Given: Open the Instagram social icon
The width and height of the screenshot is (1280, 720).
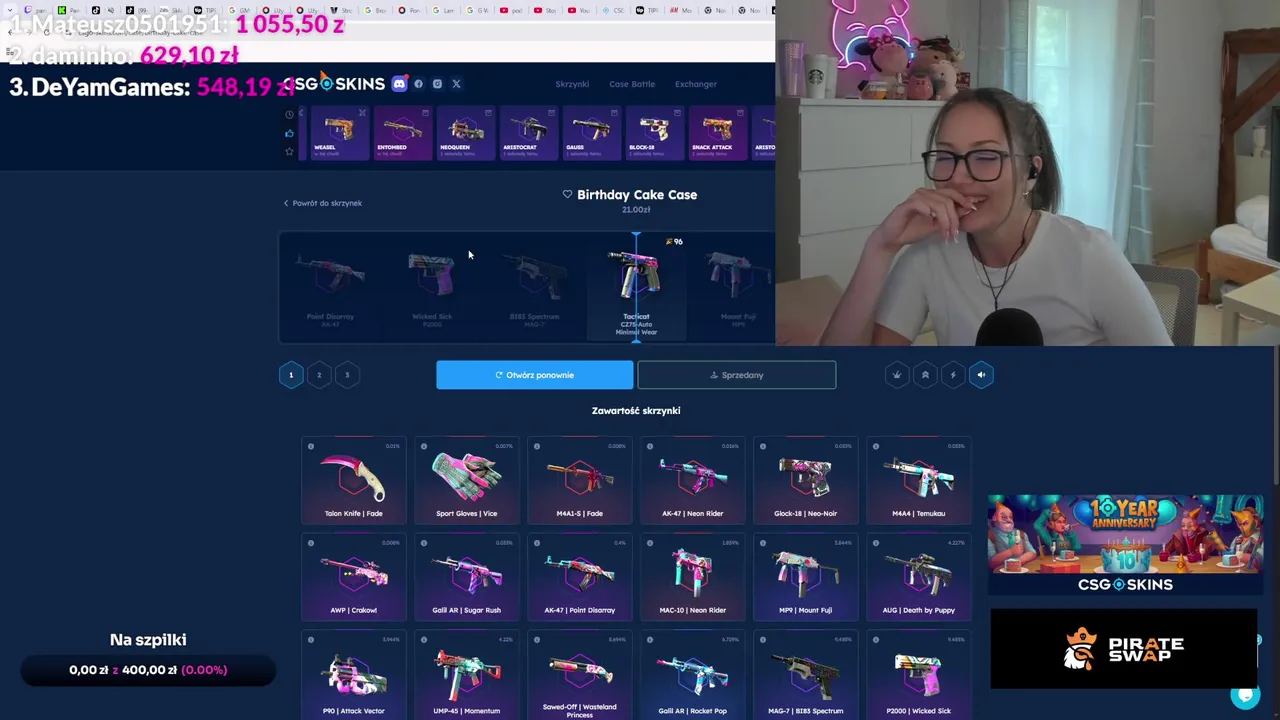Looking at the screenshot, I should tap(437, 84).
